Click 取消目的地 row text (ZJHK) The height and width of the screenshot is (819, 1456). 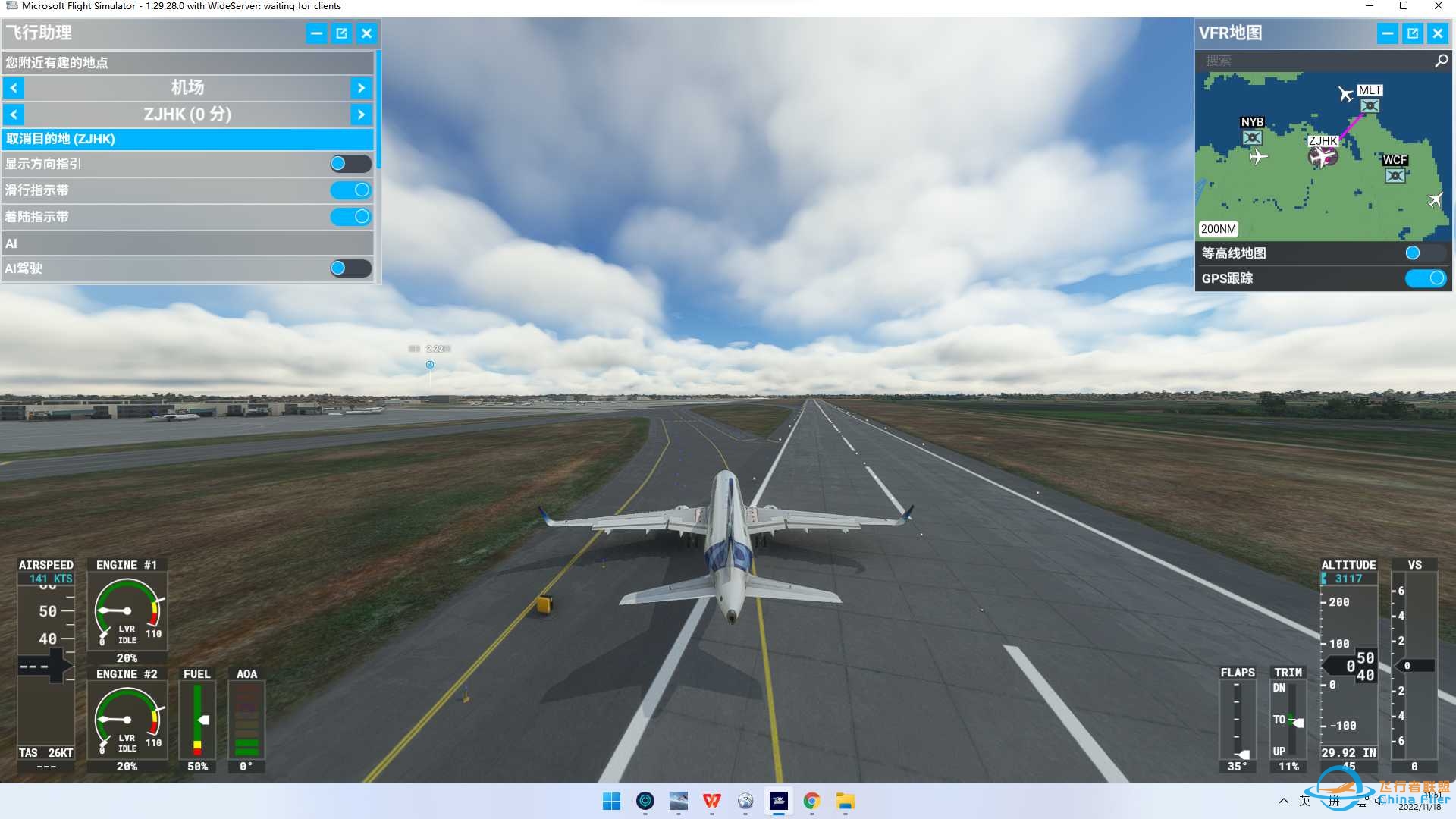[x=61, y=139]
